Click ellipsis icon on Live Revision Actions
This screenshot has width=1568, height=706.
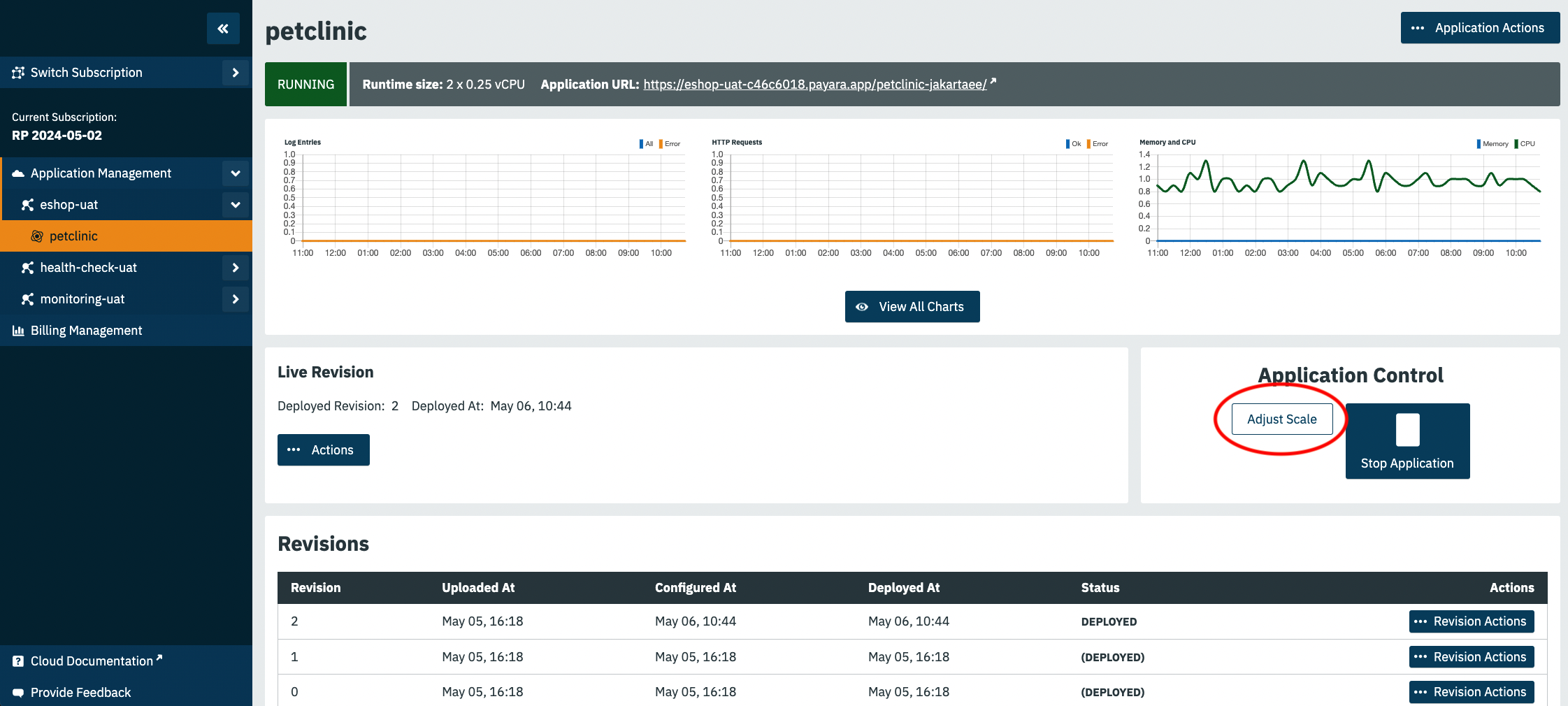(x=294, y=450)
